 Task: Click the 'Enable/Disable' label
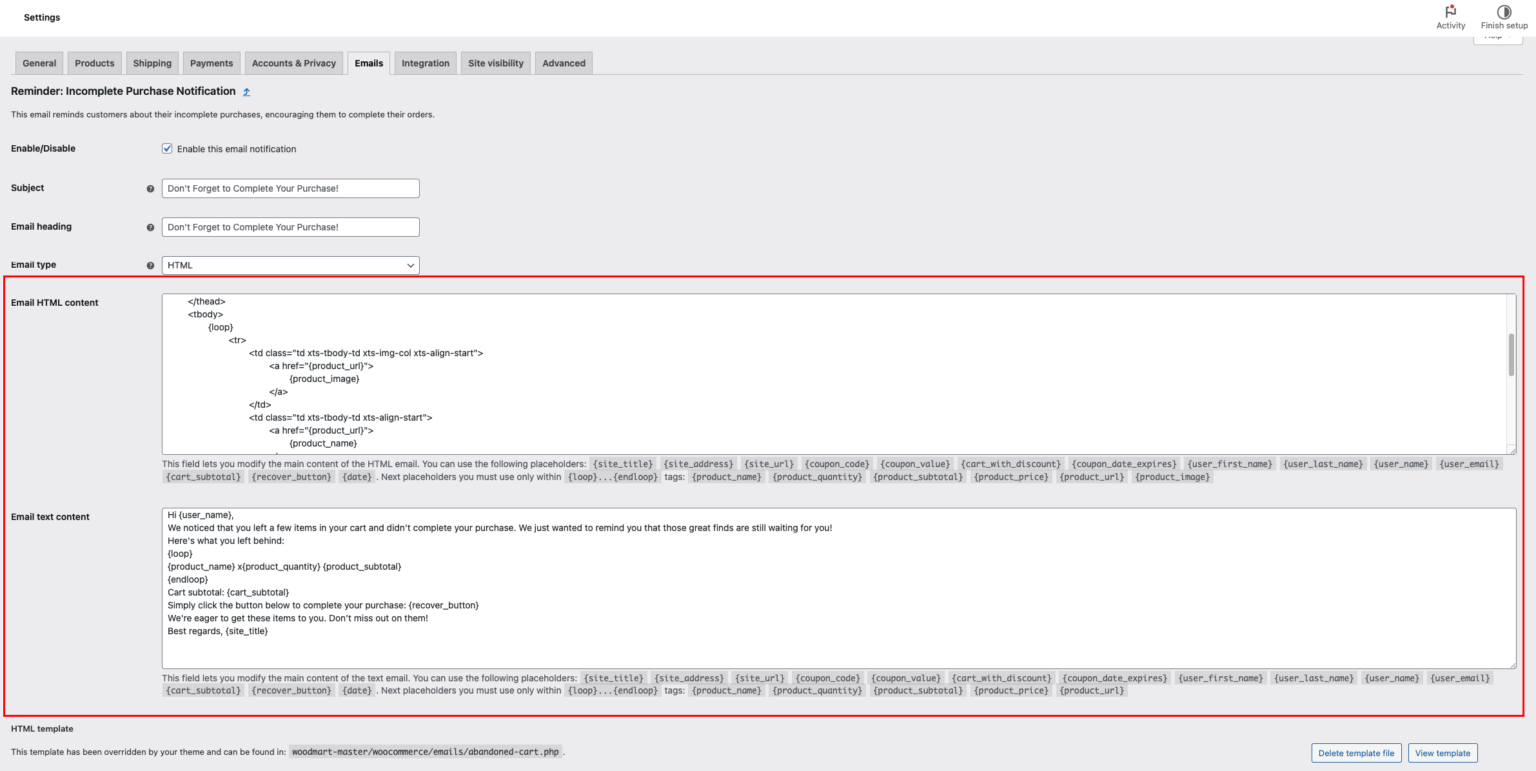(x=43, y=148)
